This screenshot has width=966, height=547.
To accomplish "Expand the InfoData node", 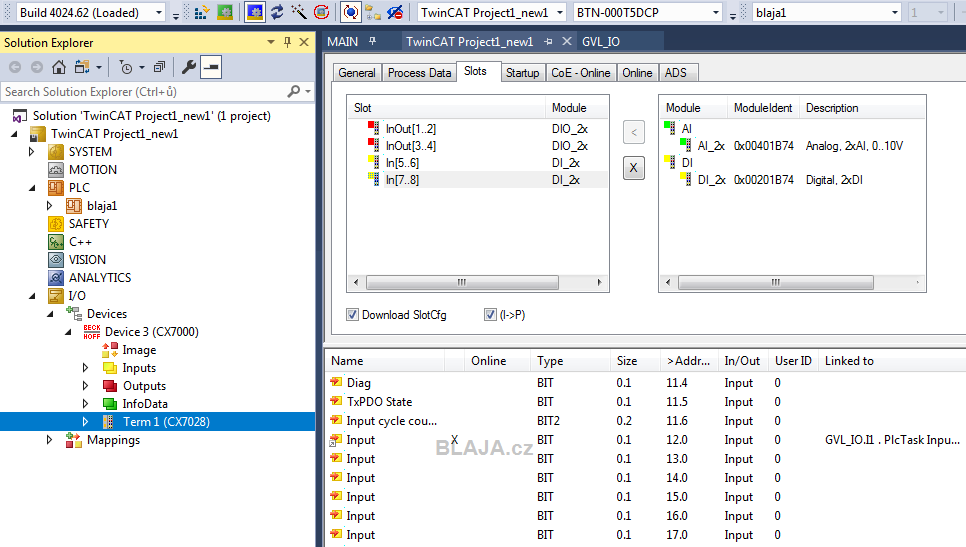I will (x=86, y=403).
